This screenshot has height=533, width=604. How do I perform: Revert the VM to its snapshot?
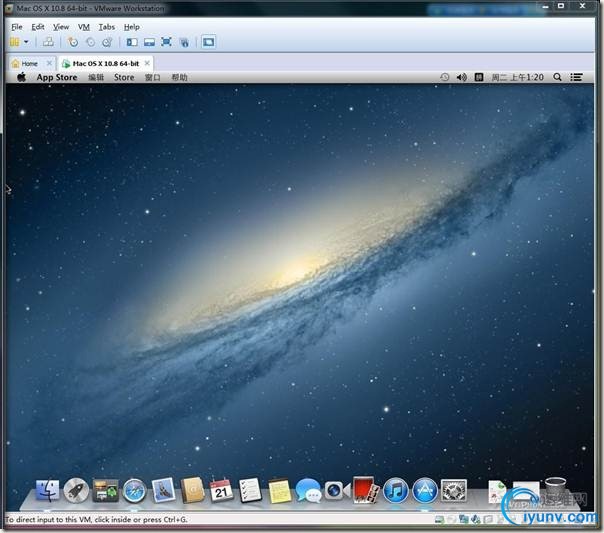pyautogui.click(x=91, y=42)
